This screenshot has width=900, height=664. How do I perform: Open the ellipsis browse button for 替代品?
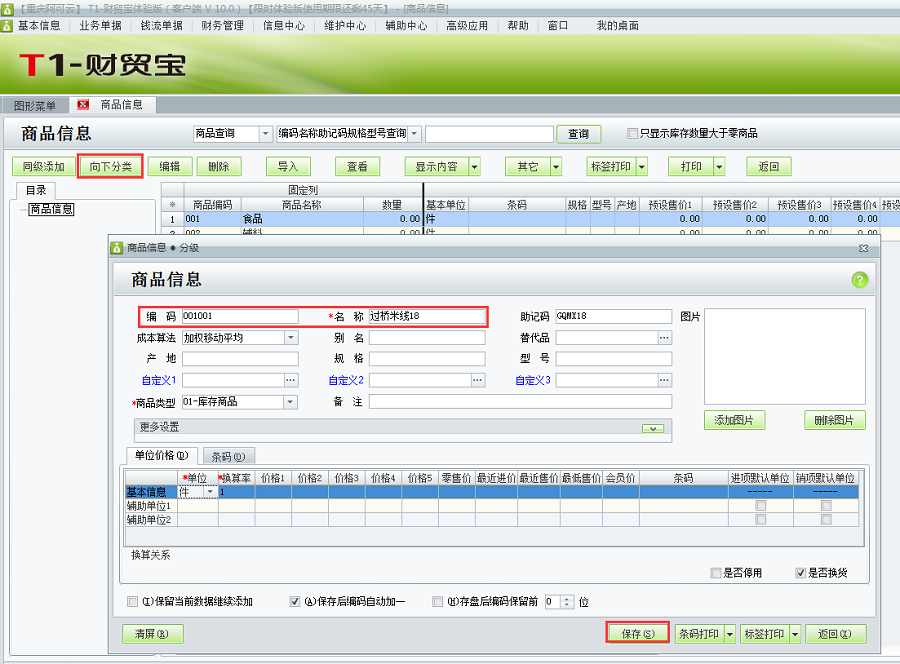pyautogui.click(x=664, y=337)
